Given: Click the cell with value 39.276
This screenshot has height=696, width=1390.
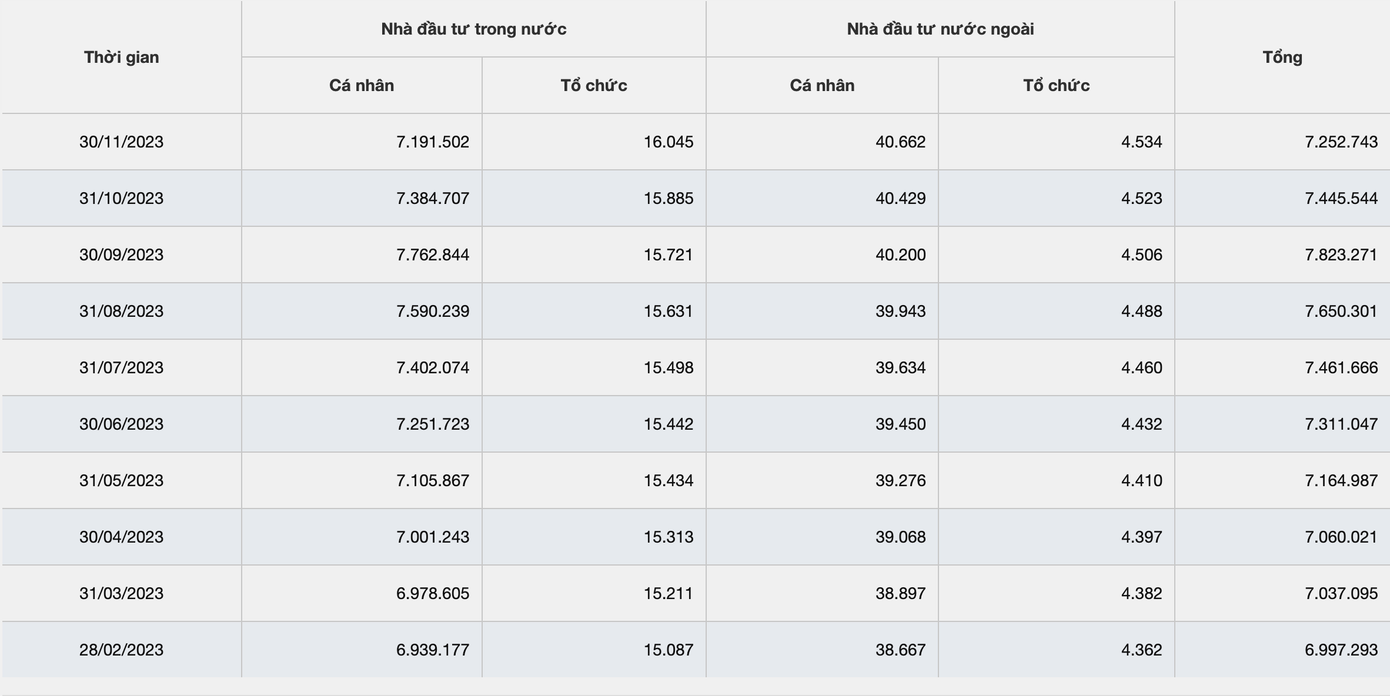Looking at the screenshot, I should click(x=900, y=481).
